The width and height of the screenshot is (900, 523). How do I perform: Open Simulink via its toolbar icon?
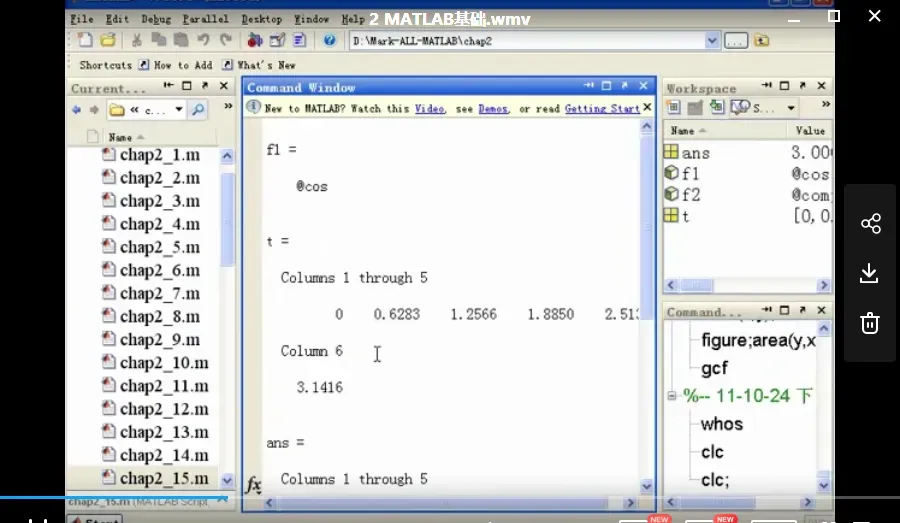pyautogui.click(x=255, y=40)
